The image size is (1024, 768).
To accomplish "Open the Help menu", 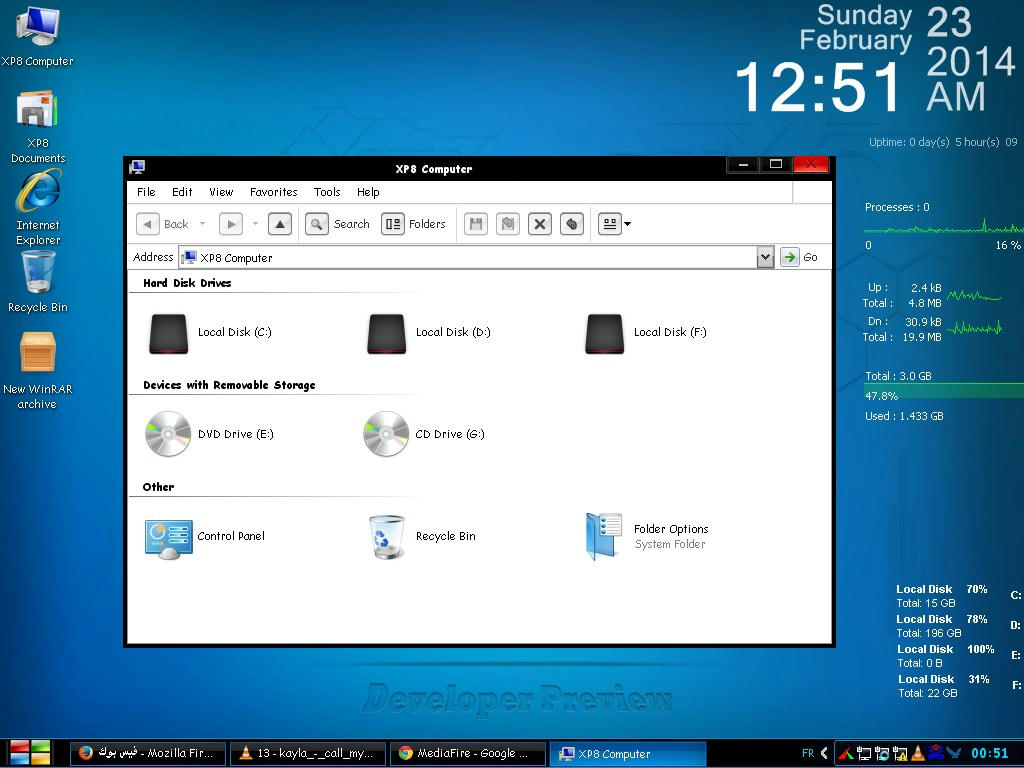I will click(x=368, y=192).
